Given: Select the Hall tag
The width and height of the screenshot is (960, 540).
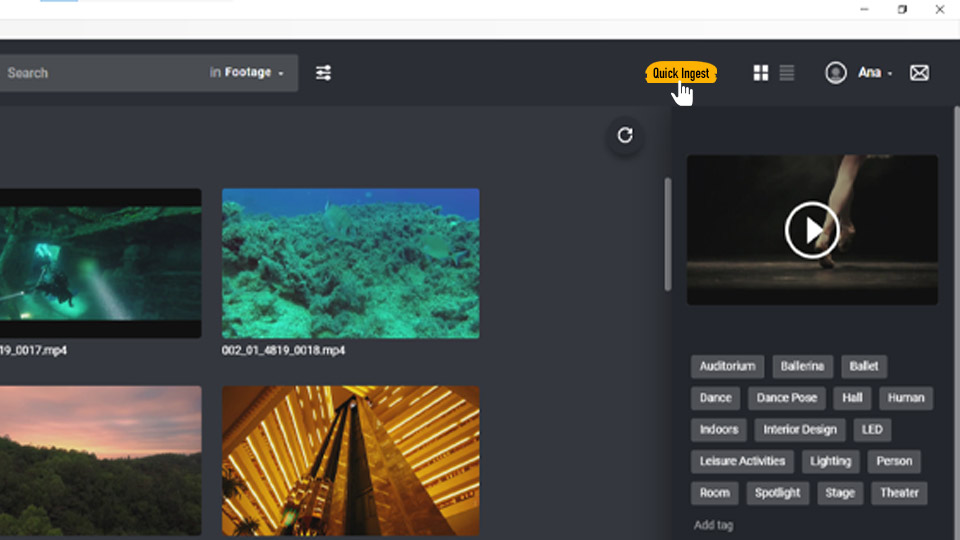Looking at the screenshot, I should point(852,398).
